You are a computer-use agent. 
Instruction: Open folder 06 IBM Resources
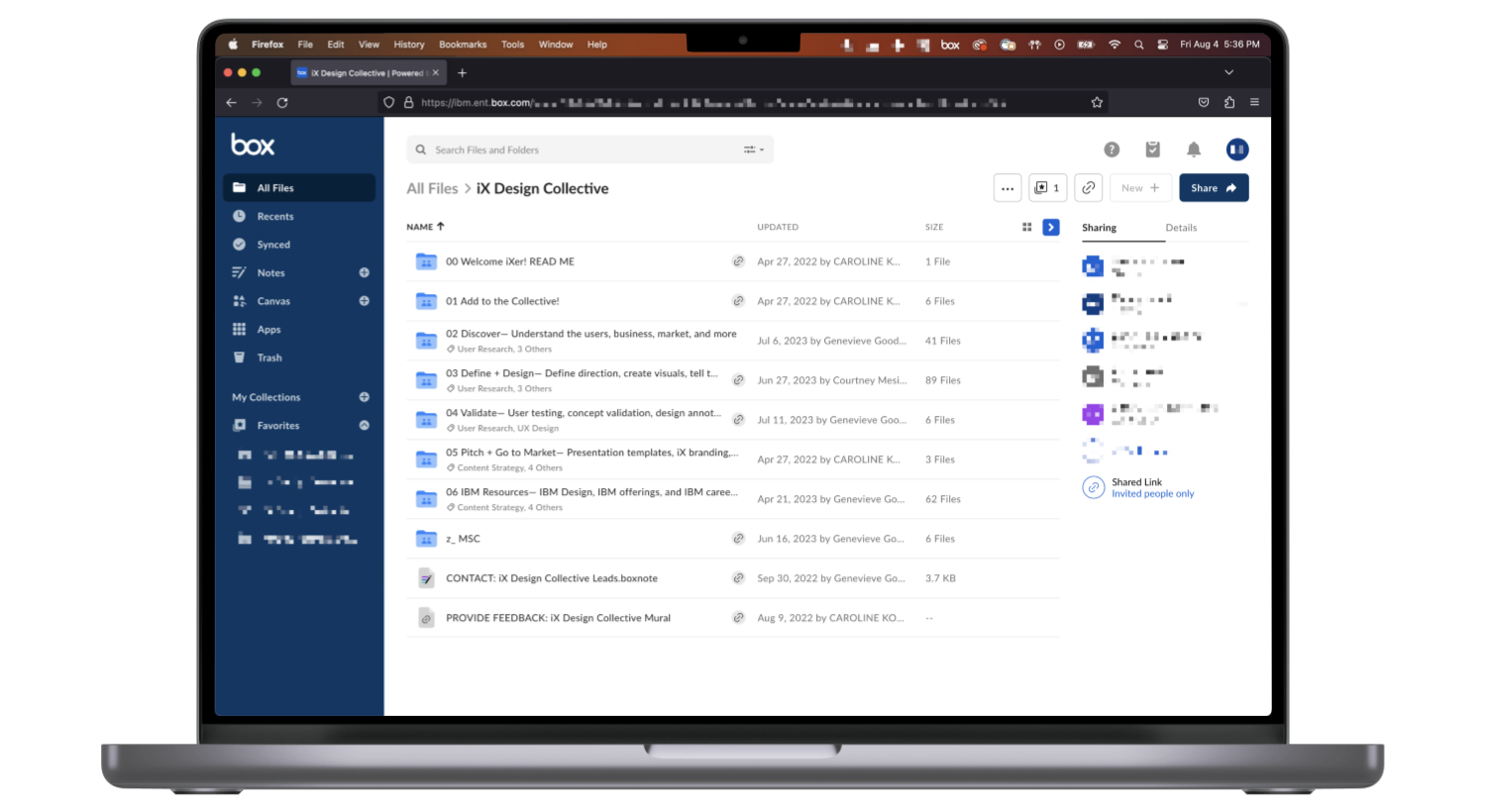tap(591, 492)
